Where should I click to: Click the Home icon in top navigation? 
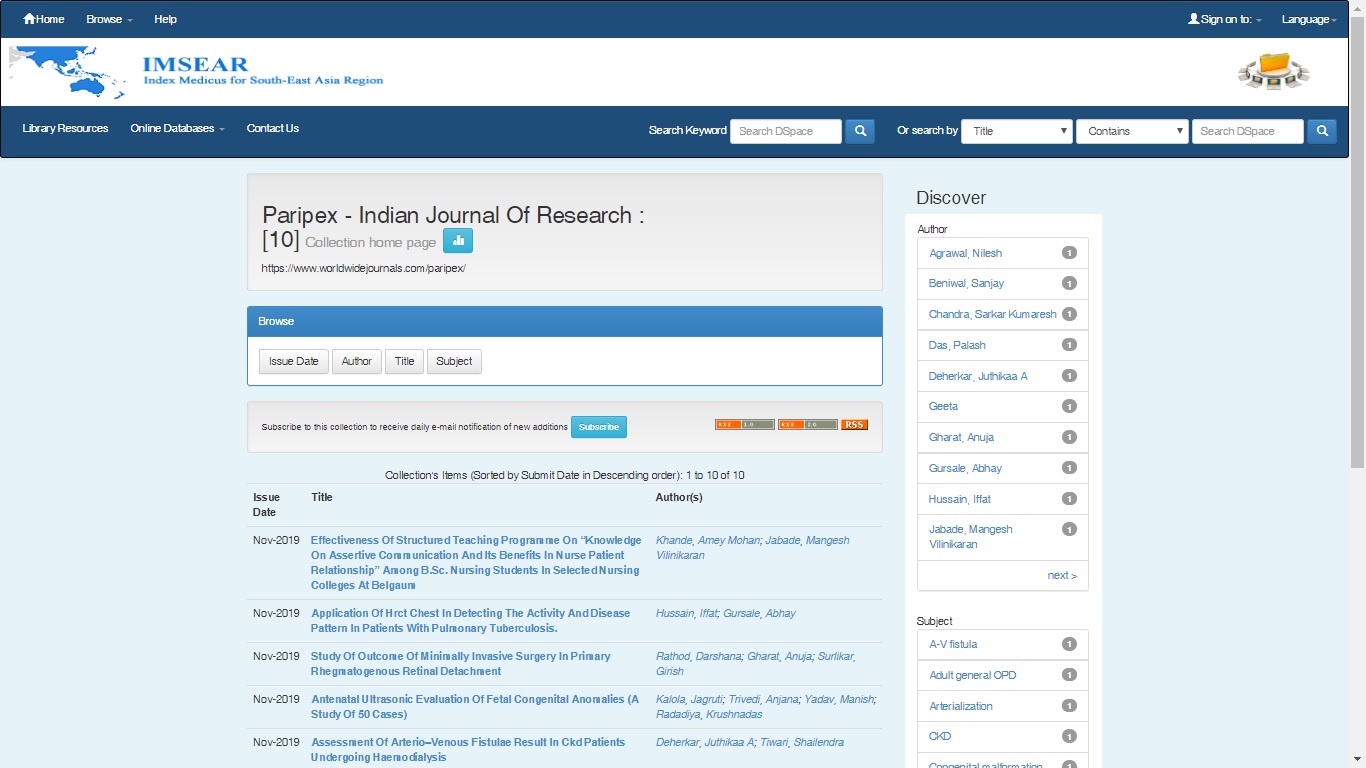click(29, 19)
